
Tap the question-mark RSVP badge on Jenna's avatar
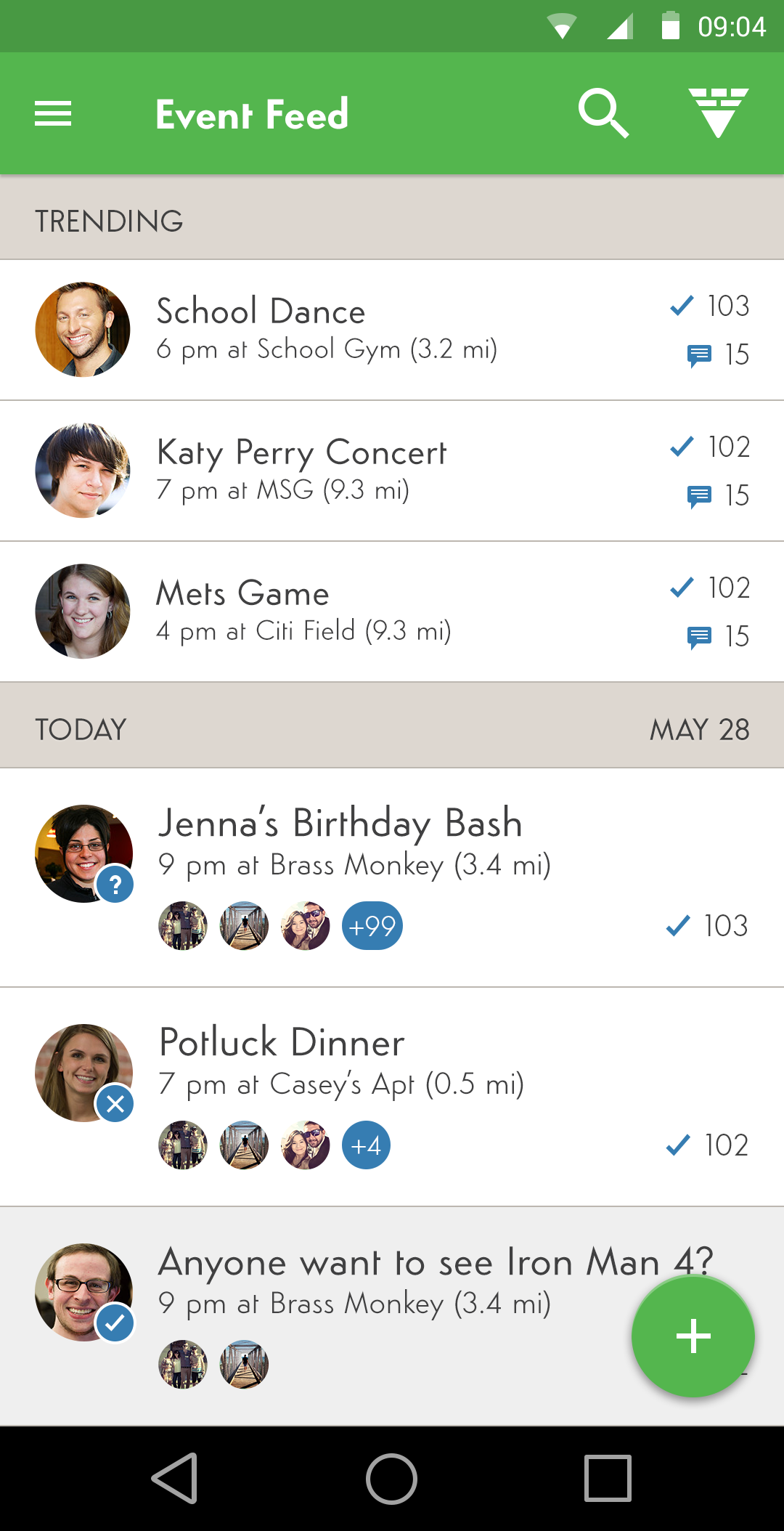(115, 885)
